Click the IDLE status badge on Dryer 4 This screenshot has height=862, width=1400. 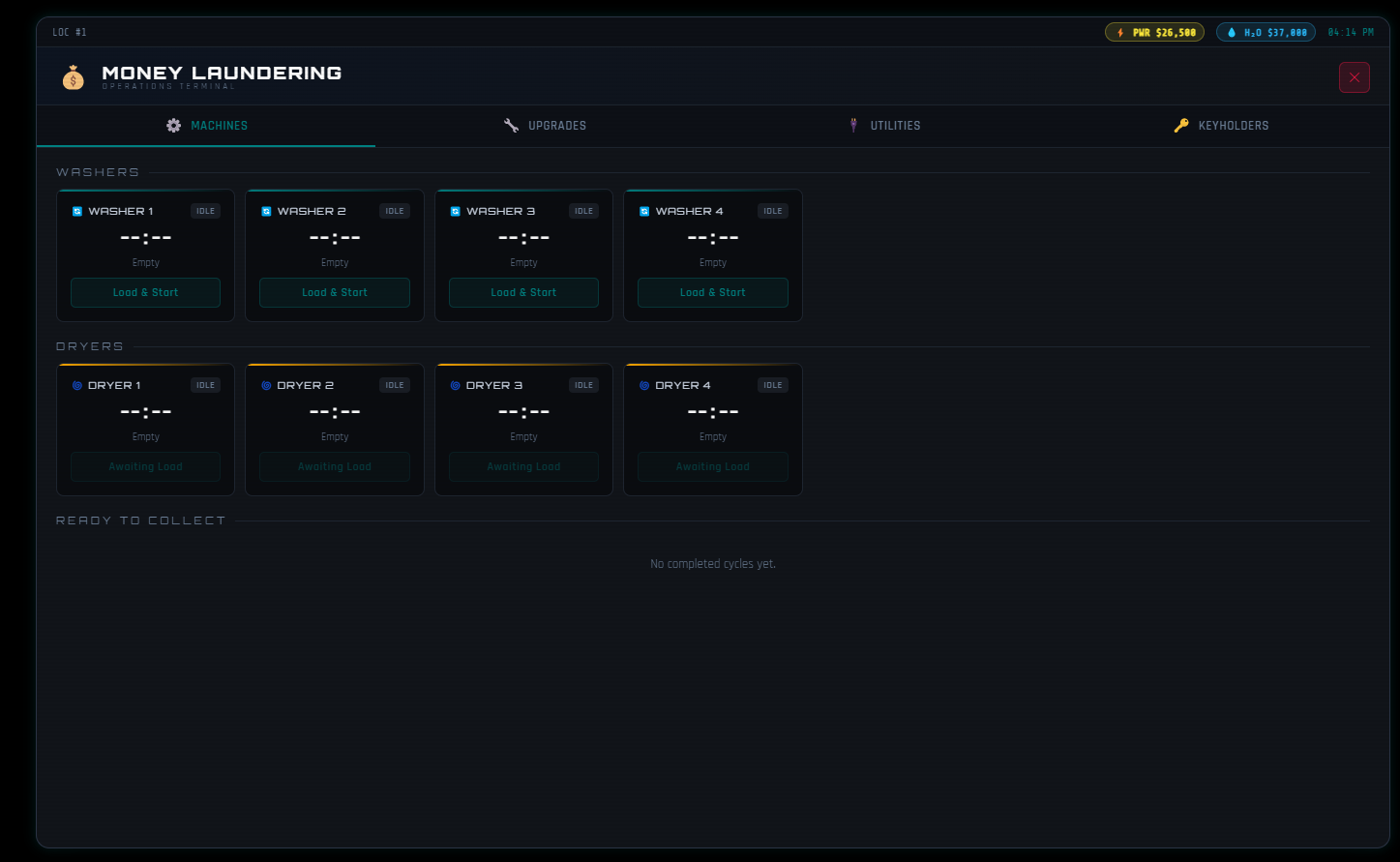772,385
